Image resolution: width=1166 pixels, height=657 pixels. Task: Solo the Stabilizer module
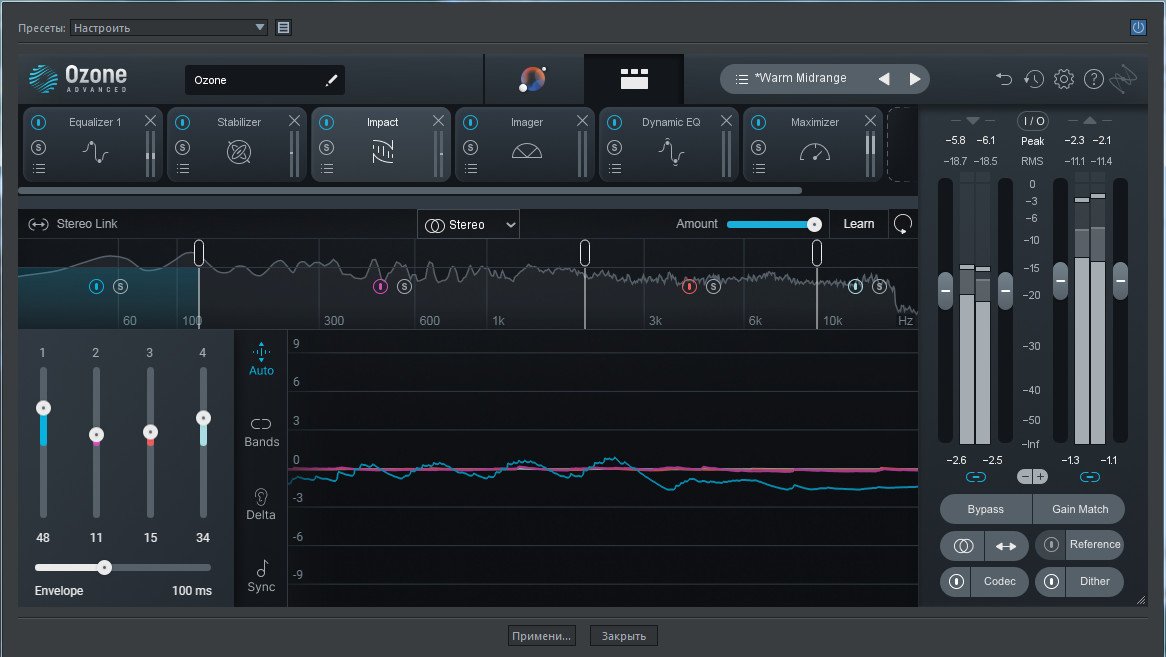182,147
